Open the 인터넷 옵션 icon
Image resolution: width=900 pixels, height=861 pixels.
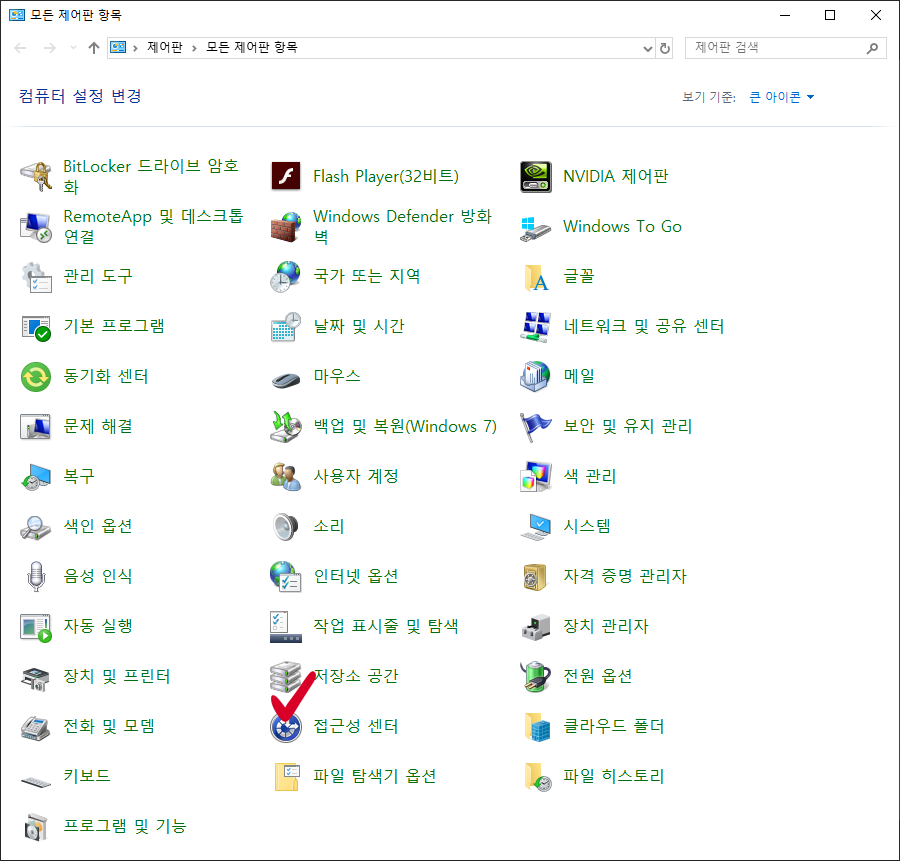pos(285,576)
